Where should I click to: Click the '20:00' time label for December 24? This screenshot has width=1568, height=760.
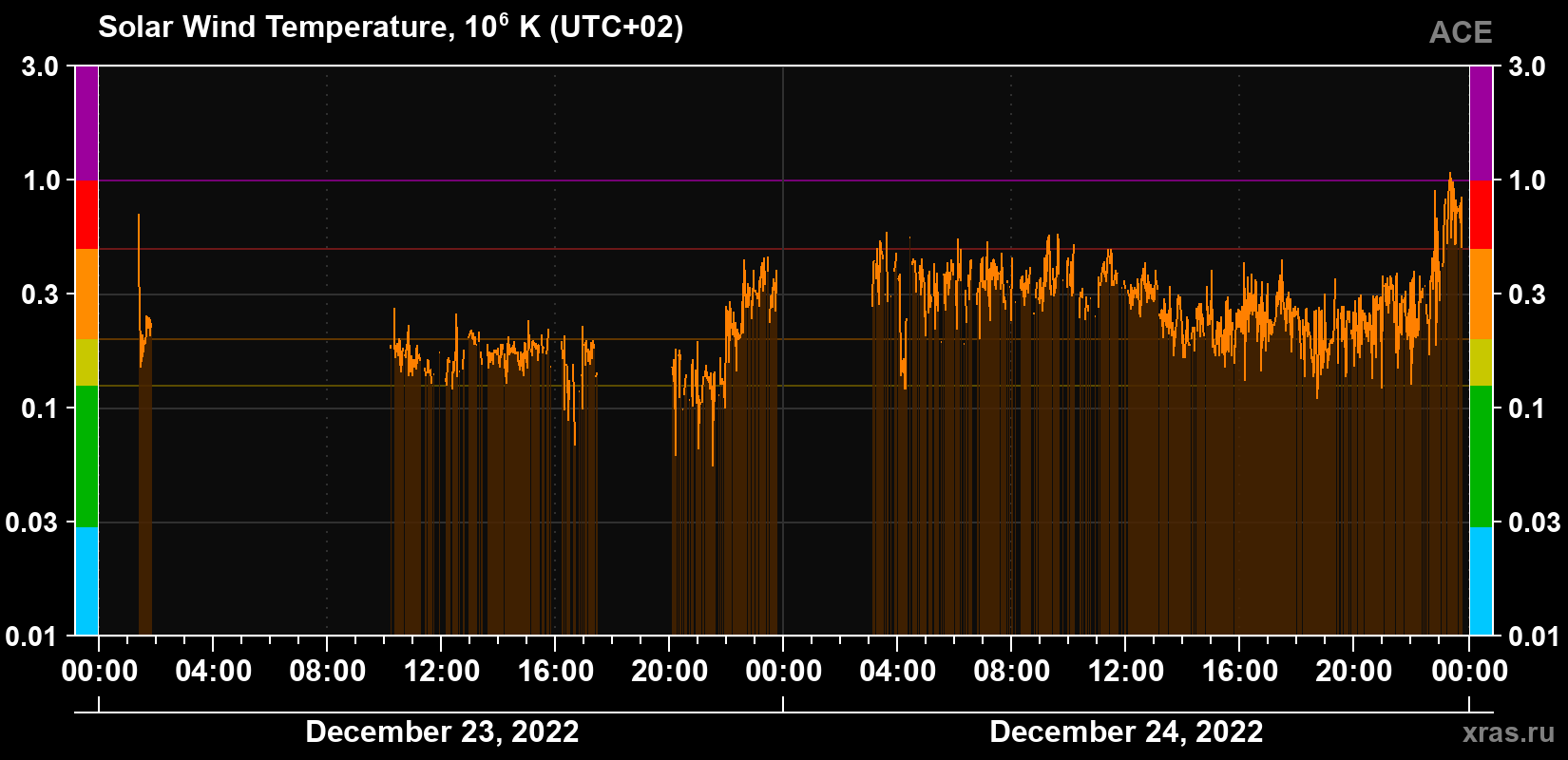[x=1353, y=672]
